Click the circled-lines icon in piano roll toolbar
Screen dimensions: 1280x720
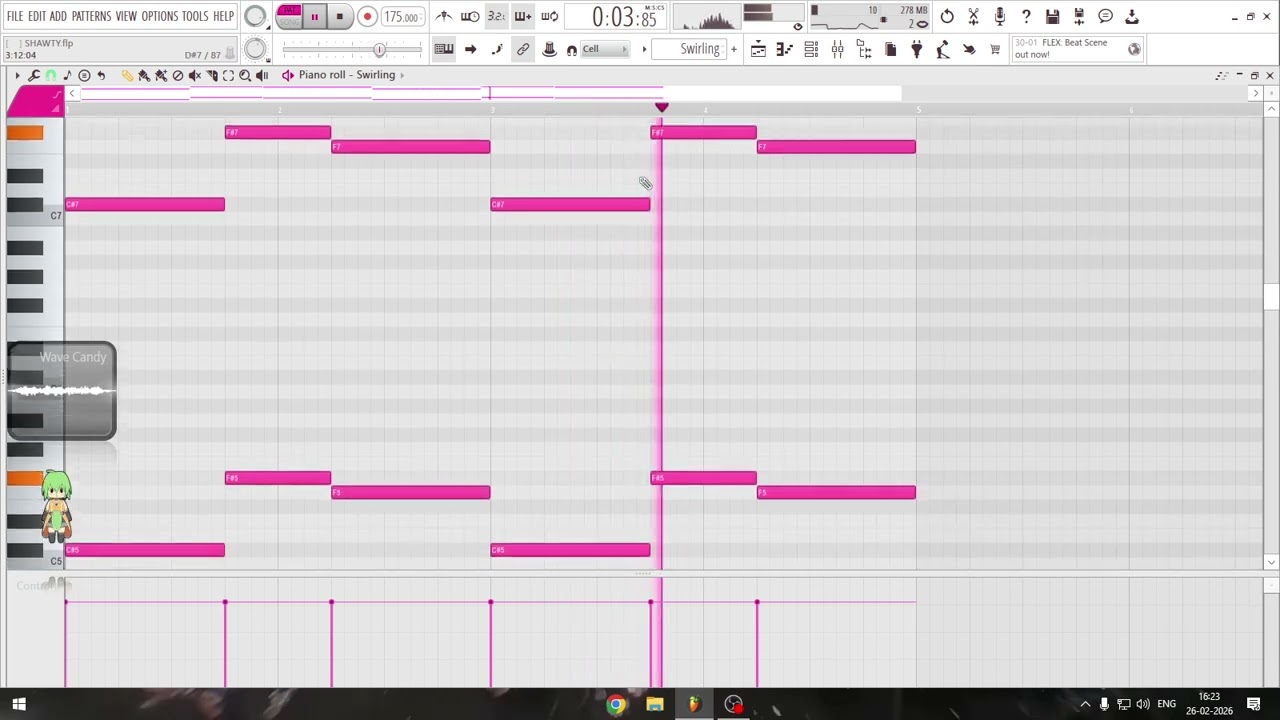click(84, 75)
